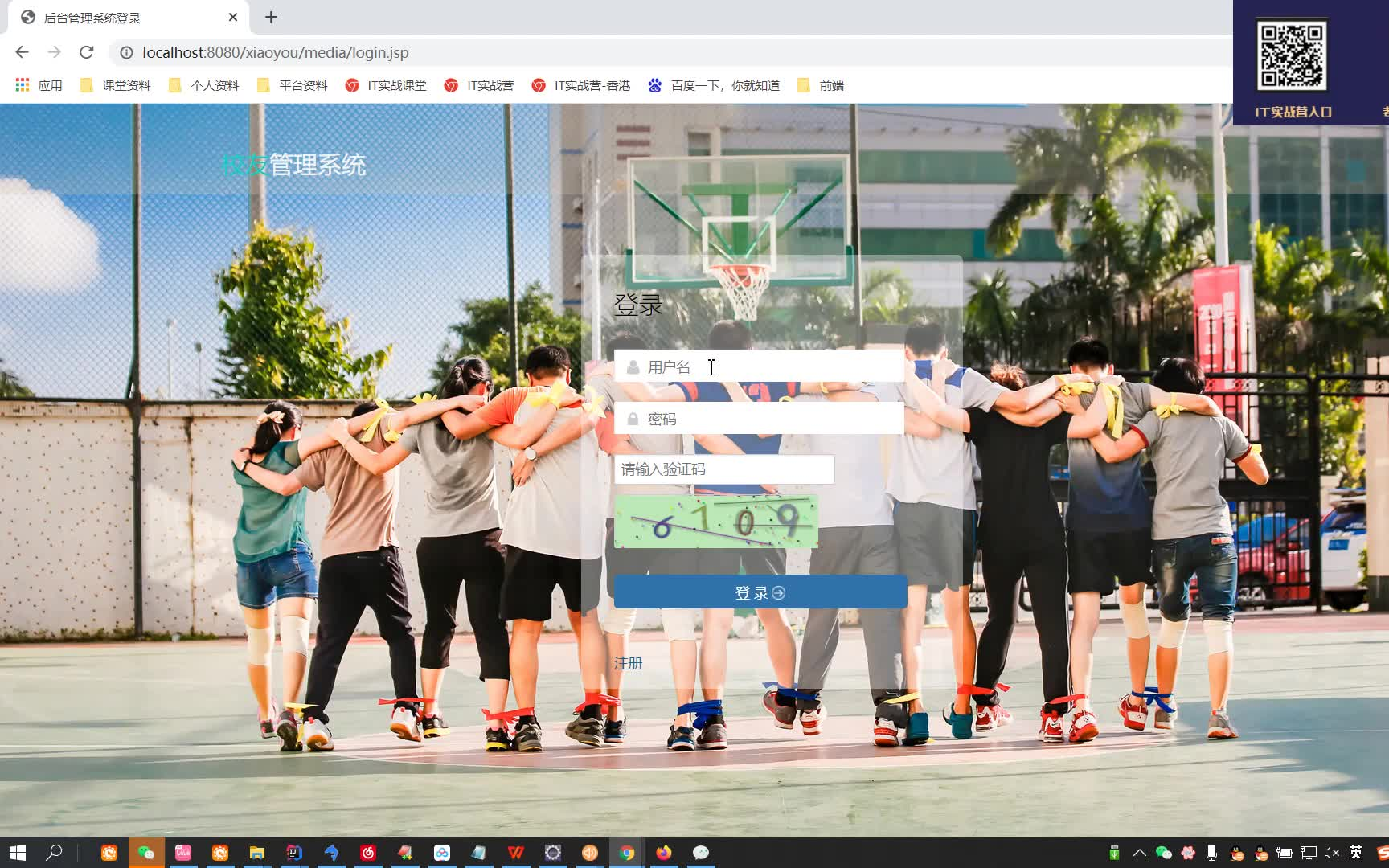Open the 个人资料 bookmark folder
Viewport: 1389px width, 868px height.
(204, 85)
